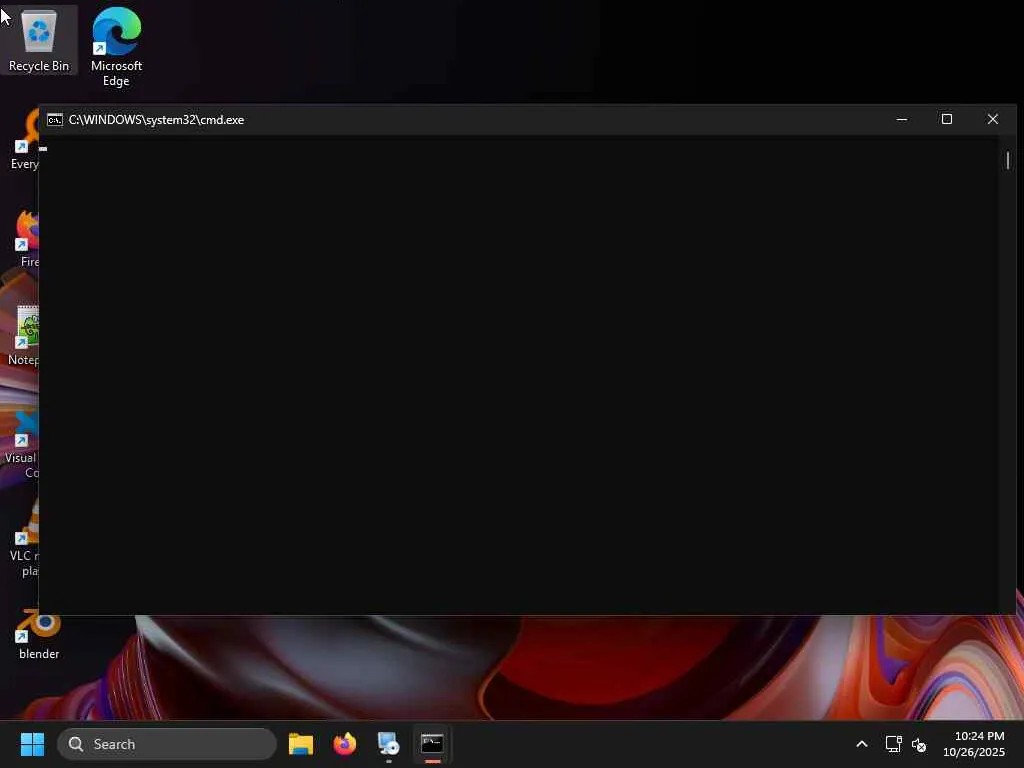Image resolution: width=1024 pixels, height=768 pixels.
Task: Launch Microsoft Edge from desktop shortcut
Action: click(116, 47)
